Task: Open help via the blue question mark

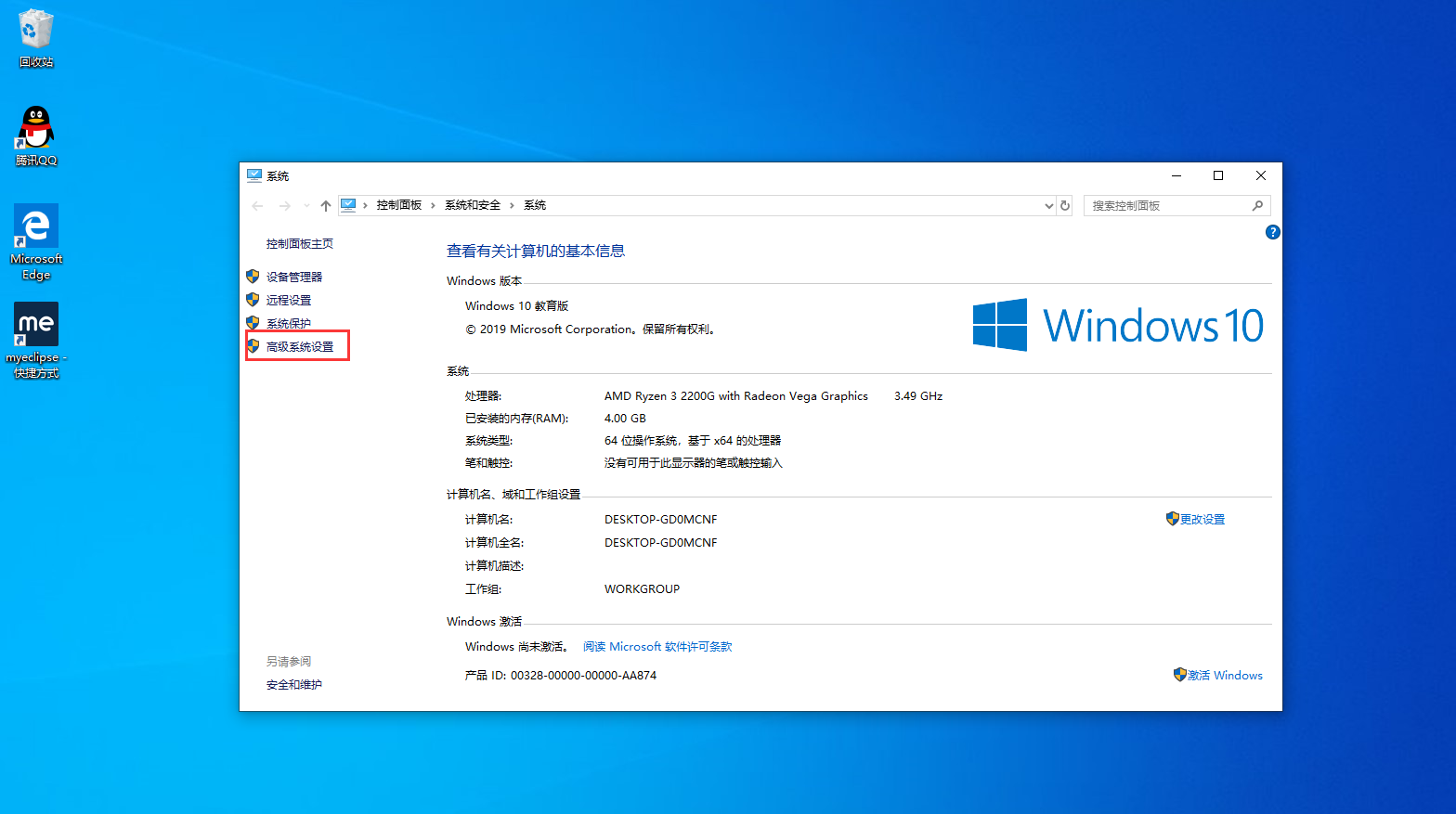Action: tap(1273, 232)
